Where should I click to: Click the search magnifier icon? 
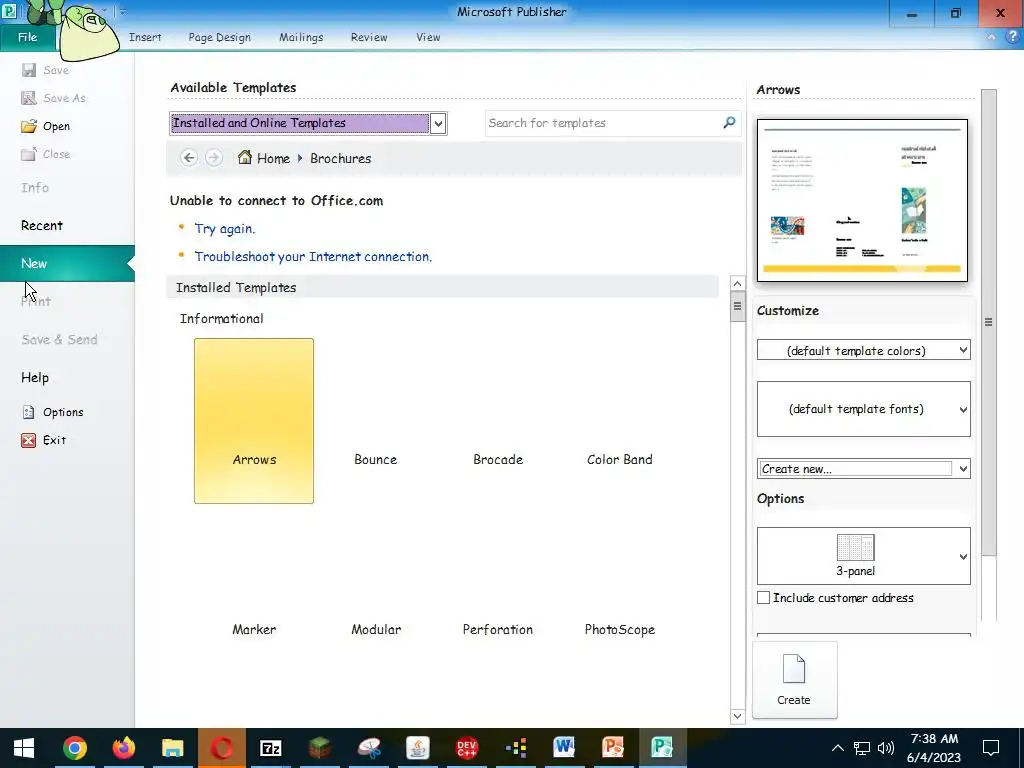[x=729, y=123]
